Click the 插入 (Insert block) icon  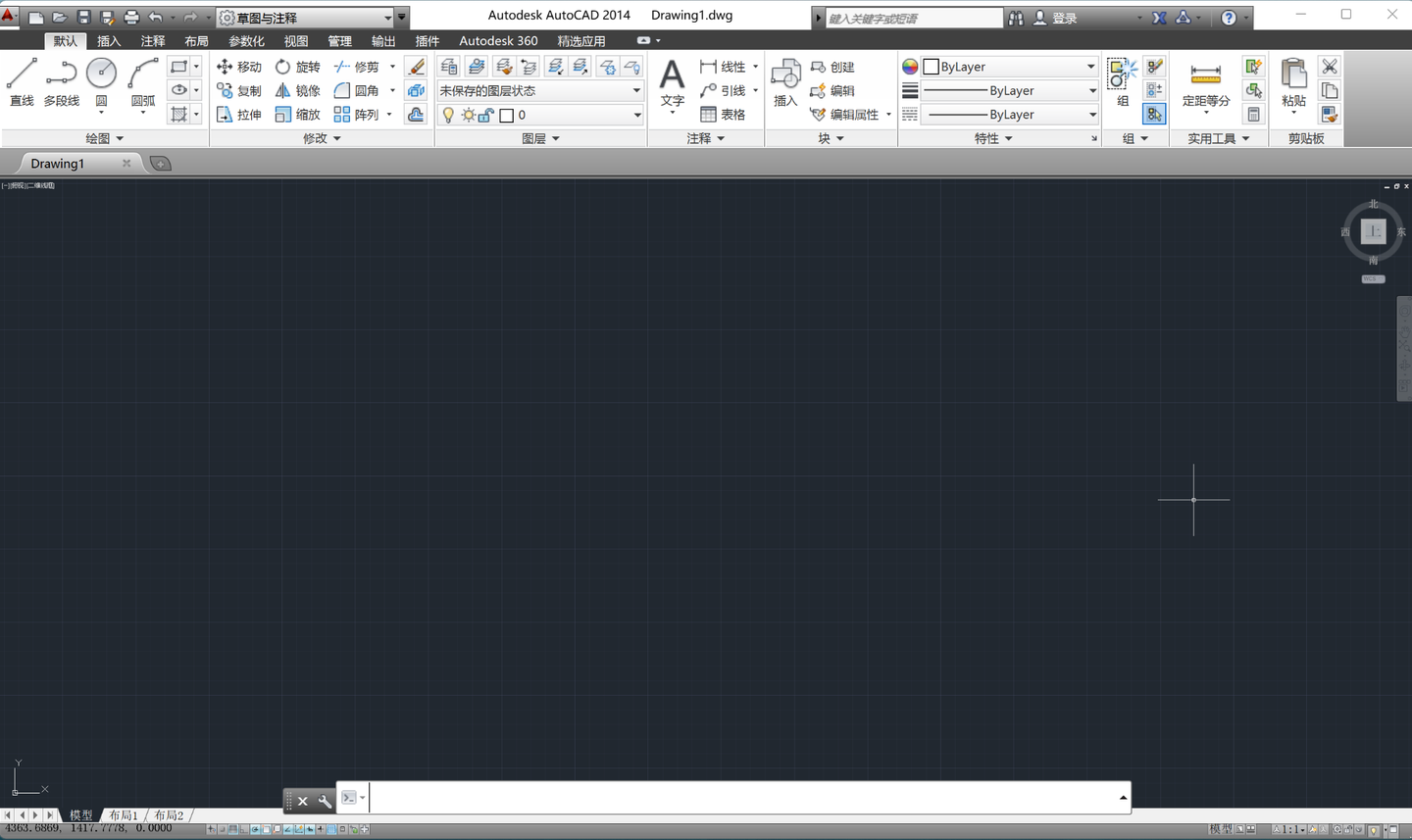click(x=785, y=82)
